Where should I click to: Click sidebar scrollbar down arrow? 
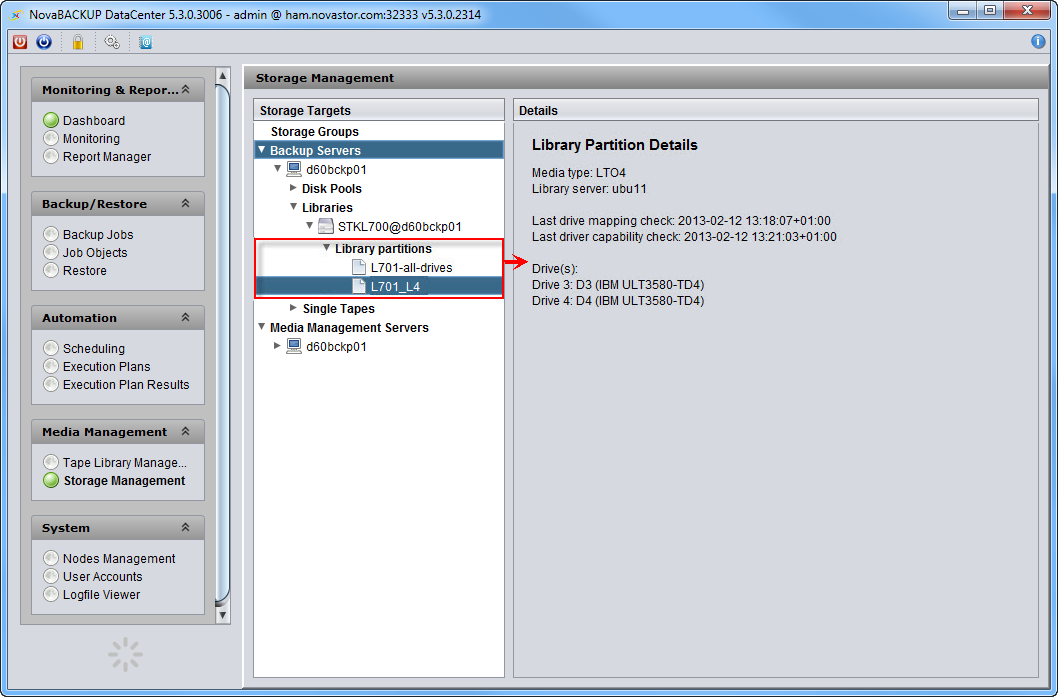223,615
